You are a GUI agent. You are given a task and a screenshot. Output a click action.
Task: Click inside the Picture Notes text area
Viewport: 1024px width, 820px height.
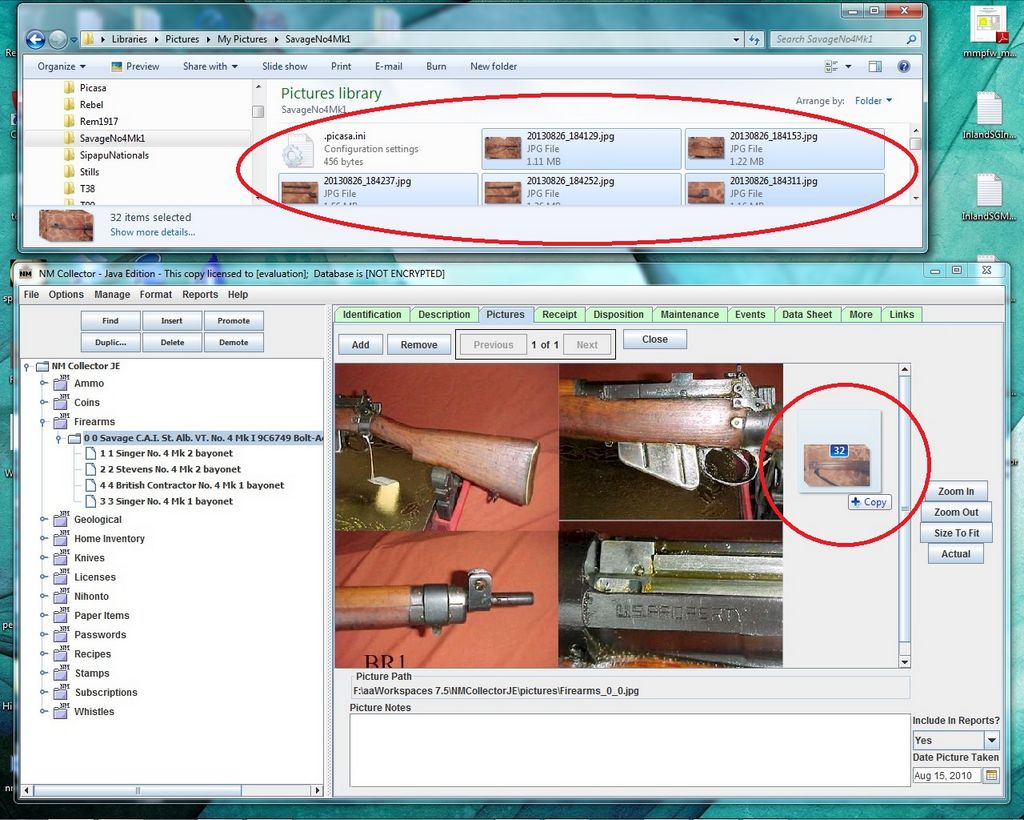click(627, 749)
